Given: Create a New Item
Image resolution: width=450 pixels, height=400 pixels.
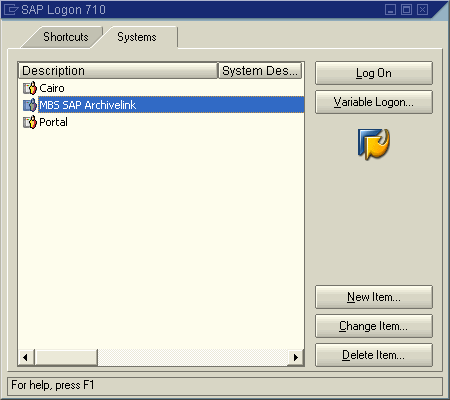Looking at the screenshot, I should point(374,297).
